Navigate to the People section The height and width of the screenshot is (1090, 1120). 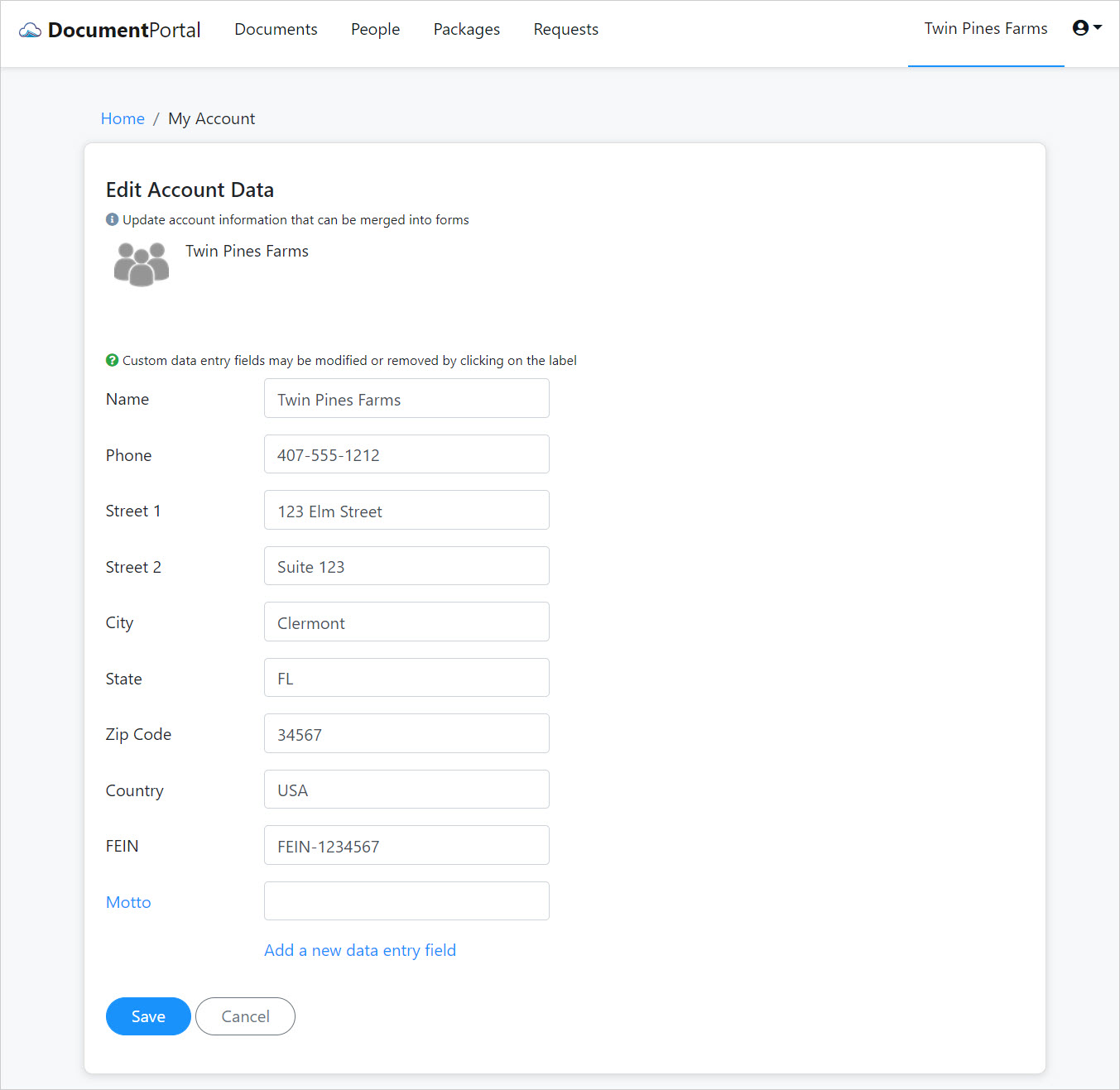(x=375, y=29)
